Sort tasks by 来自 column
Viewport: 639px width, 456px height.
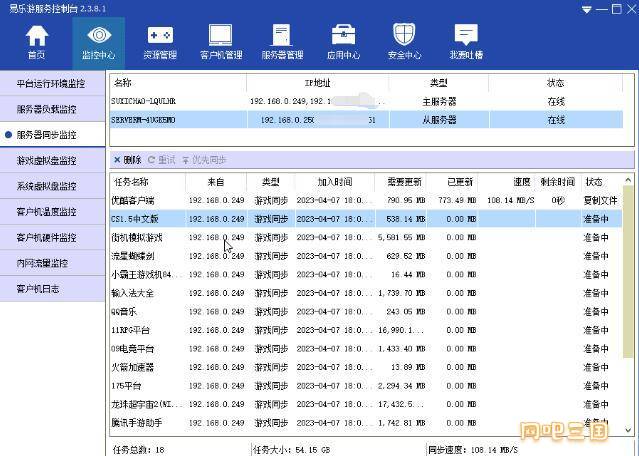point(216,182)
